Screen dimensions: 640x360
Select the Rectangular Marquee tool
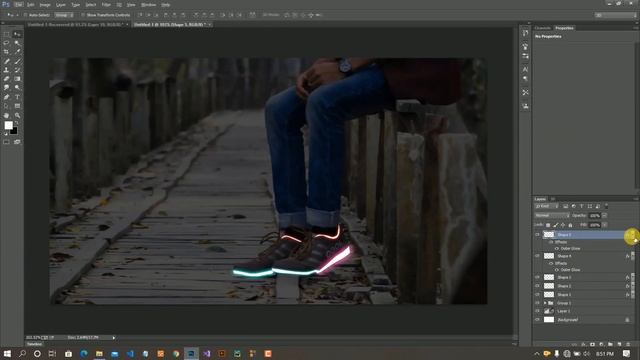click(7, 34)
